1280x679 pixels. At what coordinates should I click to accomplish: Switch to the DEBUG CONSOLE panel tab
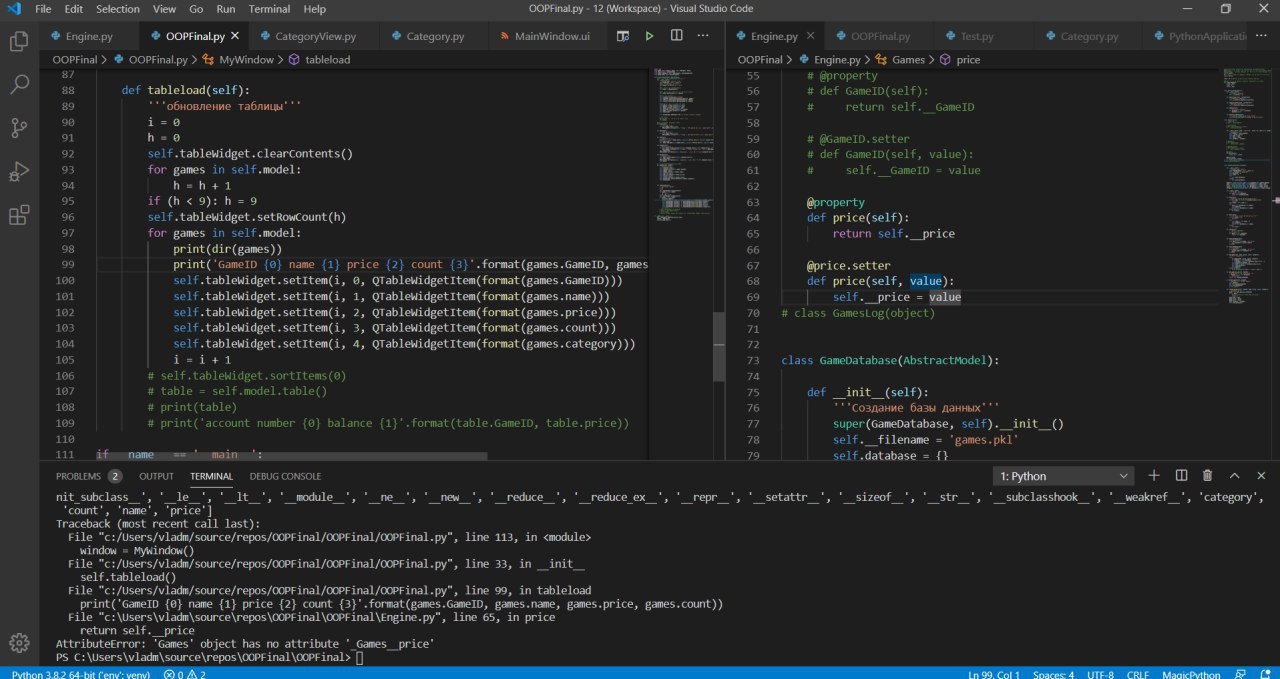coord(285,476)
